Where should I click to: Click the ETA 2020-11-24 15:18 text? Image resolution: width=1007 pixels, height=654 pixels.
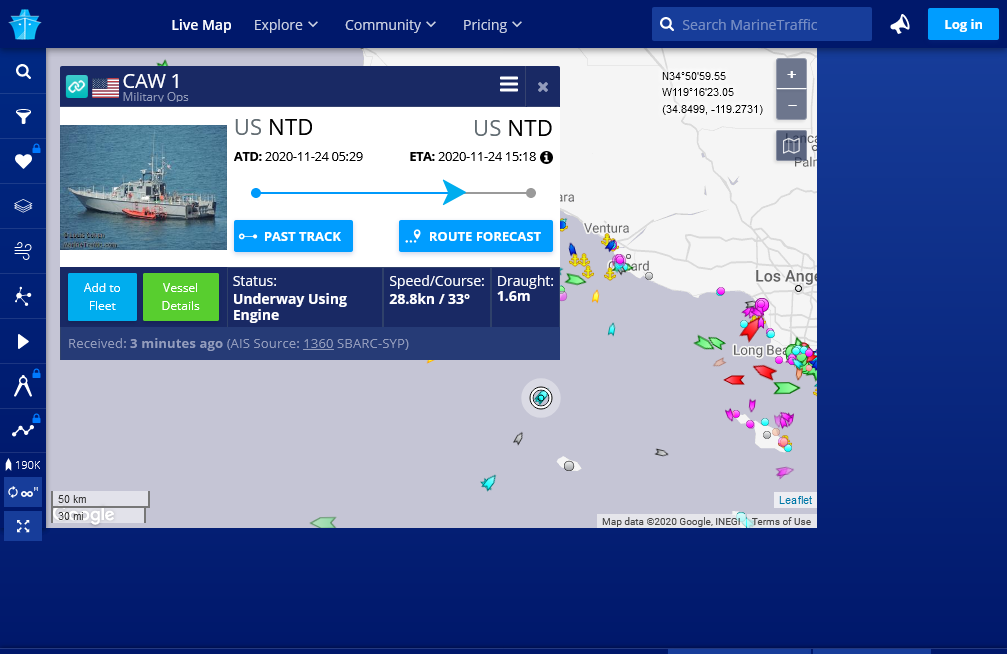(x=473, y=157)
